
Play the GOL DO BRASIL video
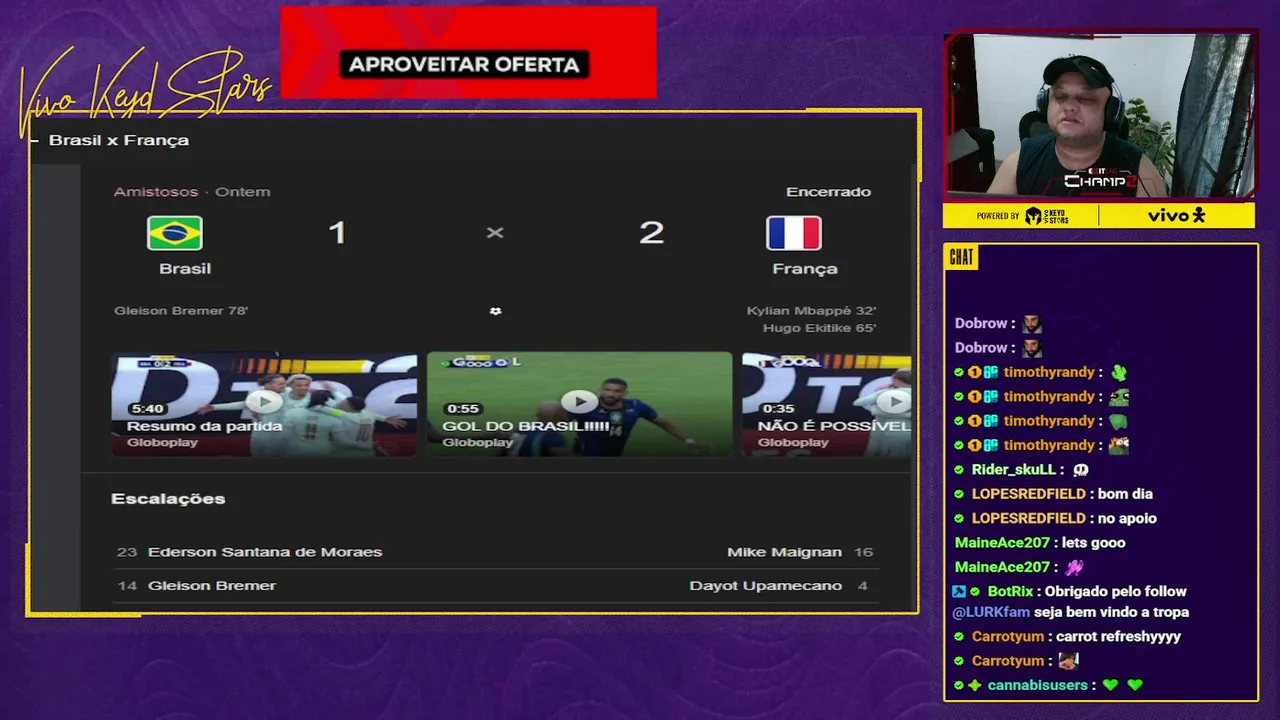tap(579, 401)
